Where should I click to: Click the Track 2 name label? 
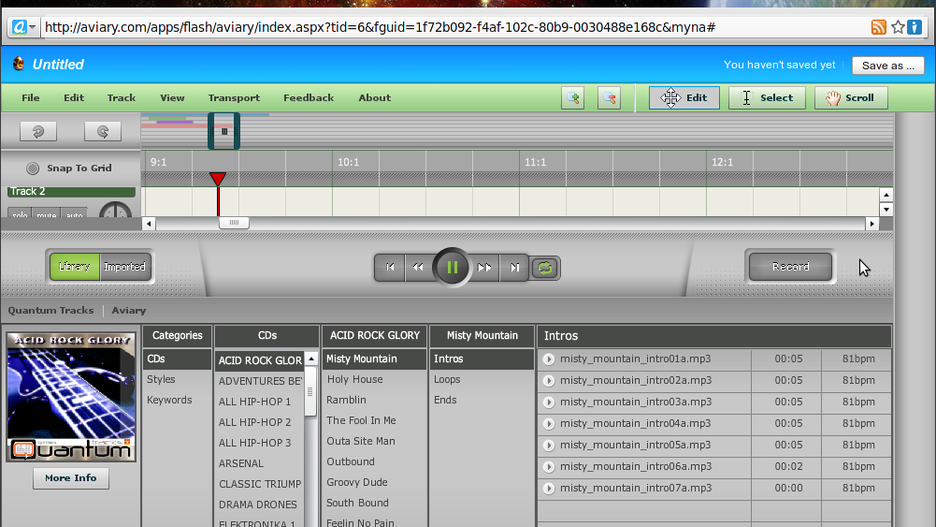tap(71, 192)
